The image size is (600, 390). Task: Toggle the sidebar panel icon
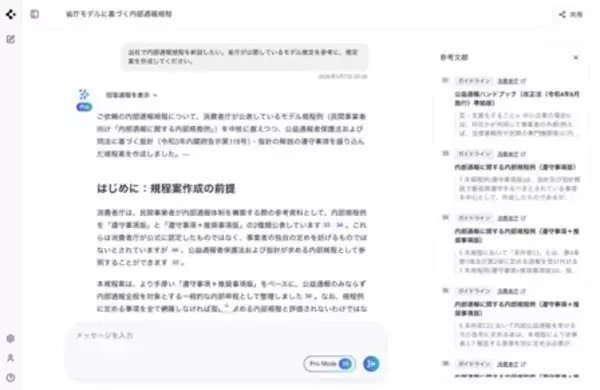click(34, 14)
